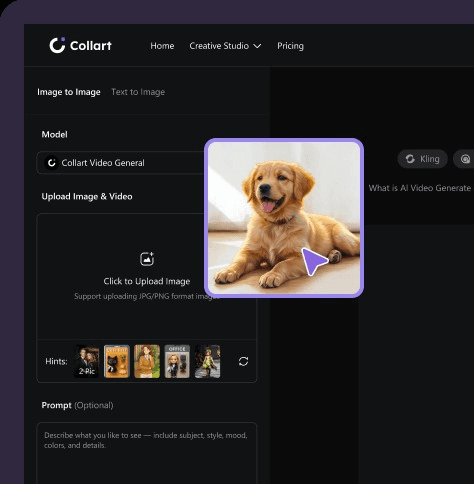The width and height of the screenshot is (474, 484).
Task: Select the black cat hint thumbnail
Action: pyautogui.click(x=117, y=362)
